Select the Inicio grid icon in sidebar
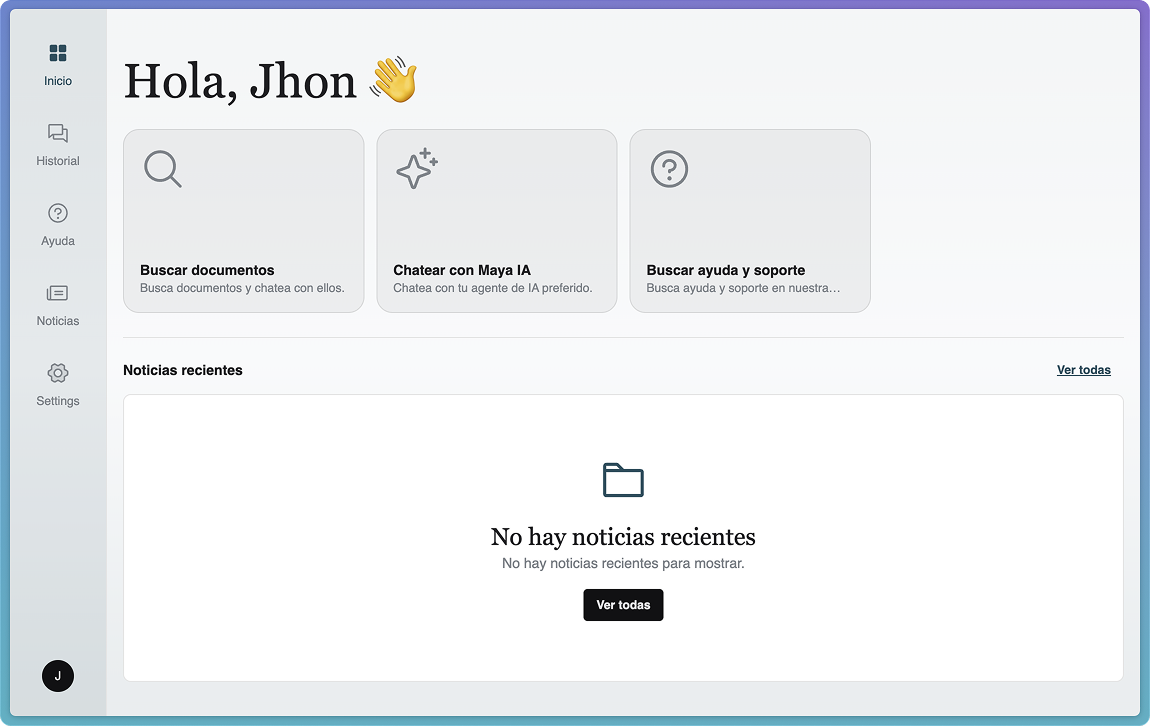The image size is (1150, 726). 57,52
